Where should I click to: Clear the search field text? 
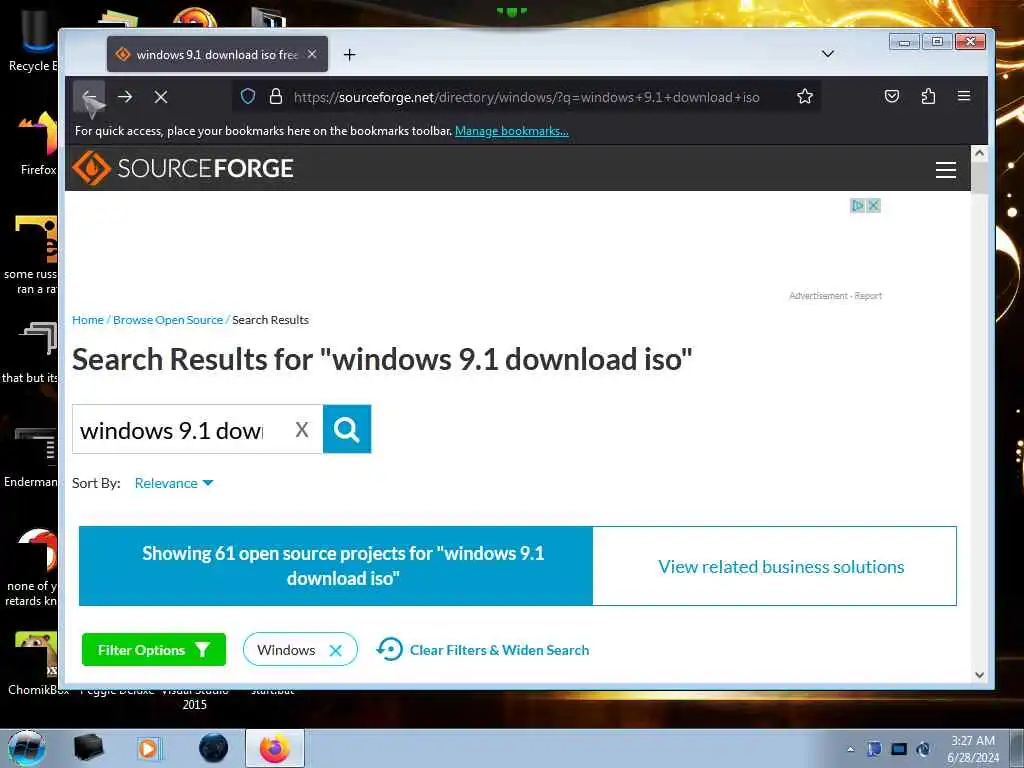[302, 430]
